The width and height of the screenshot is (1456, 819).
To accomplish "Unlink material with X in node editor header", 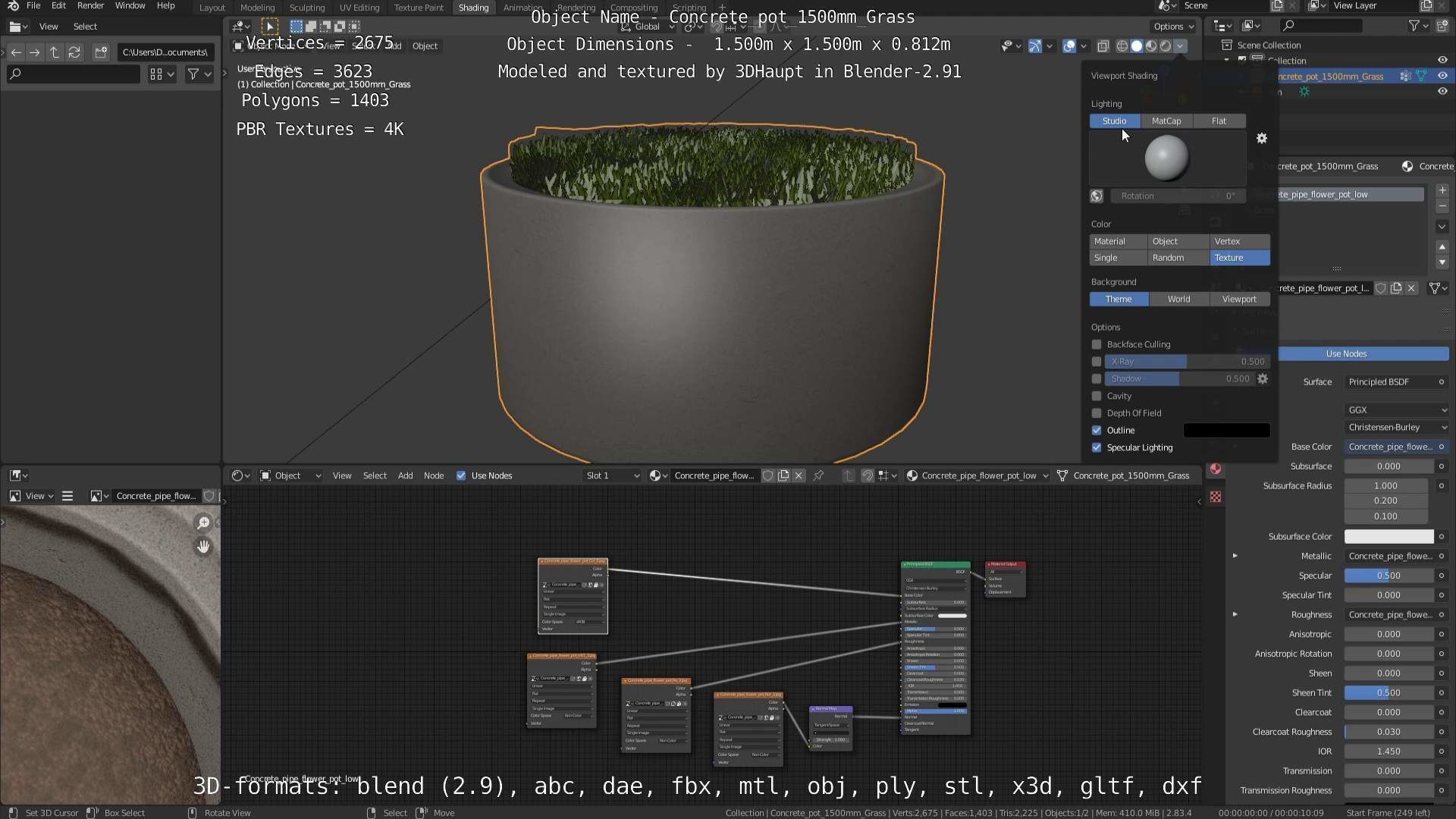I will (x=799, y=475).
